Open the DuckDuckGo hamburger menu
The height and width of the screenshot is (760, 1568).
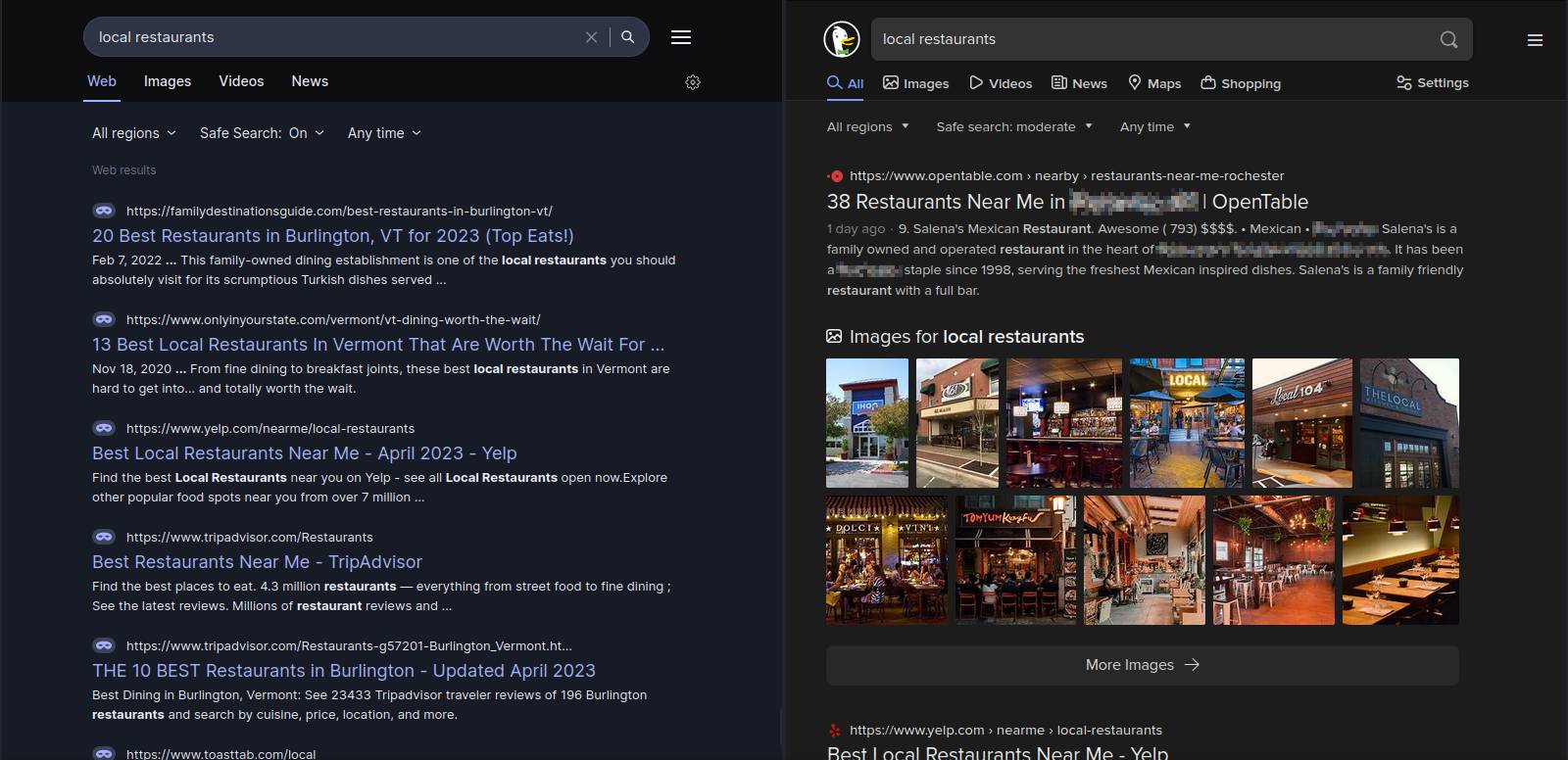pyautogui.click(x=1535, y=40)
